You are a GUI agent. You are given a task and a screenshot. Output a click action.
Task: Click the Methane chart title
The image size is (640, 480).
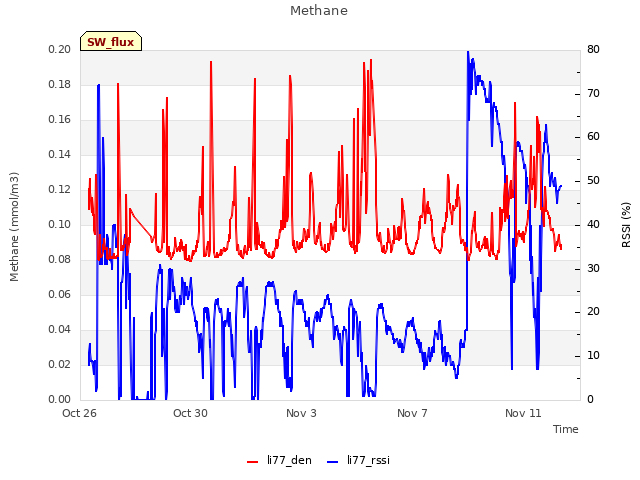click(x=319, y=11)
